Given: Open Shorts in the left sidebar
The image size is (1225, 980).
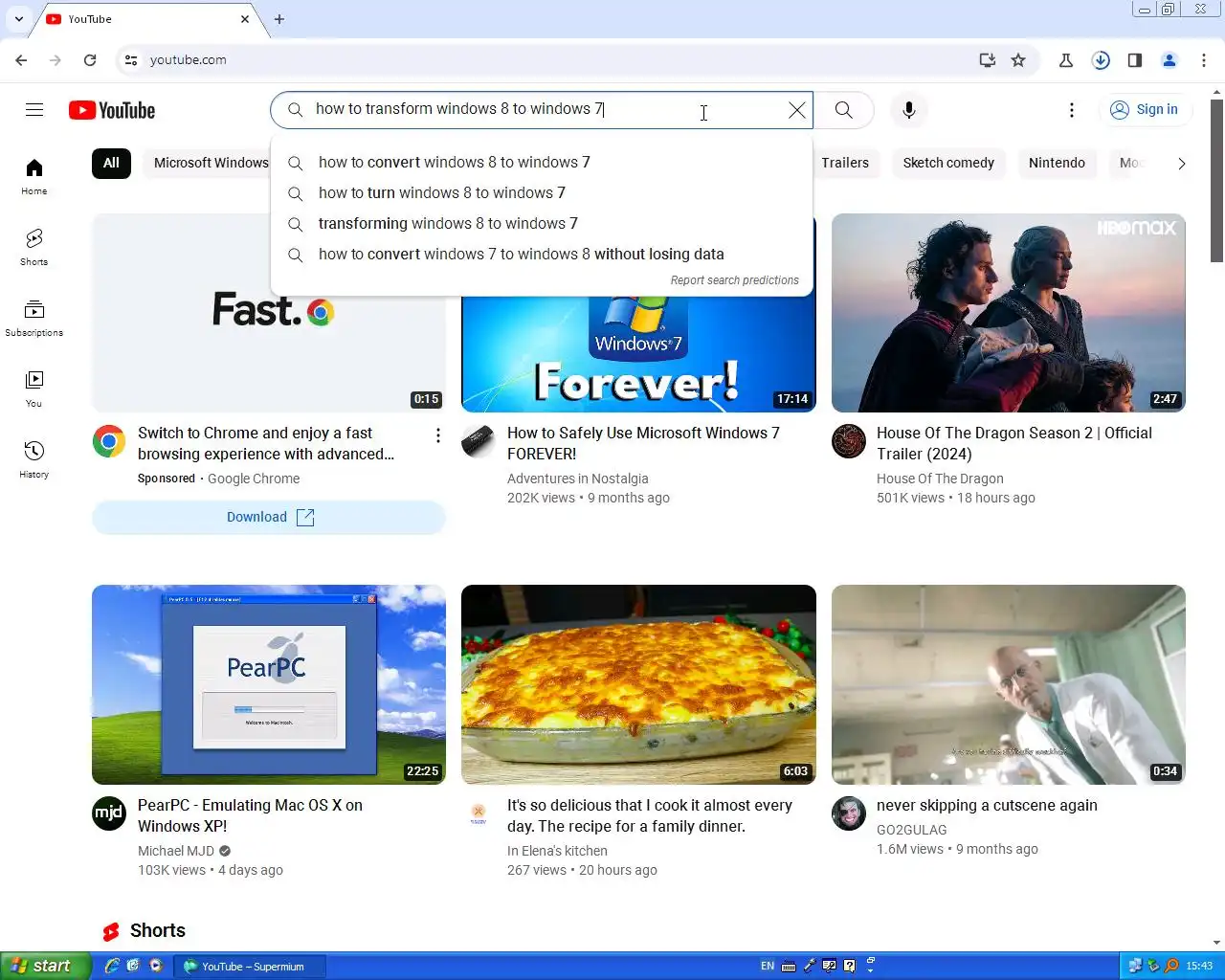Looking at the screenshot, I should (x=34, y=247).
